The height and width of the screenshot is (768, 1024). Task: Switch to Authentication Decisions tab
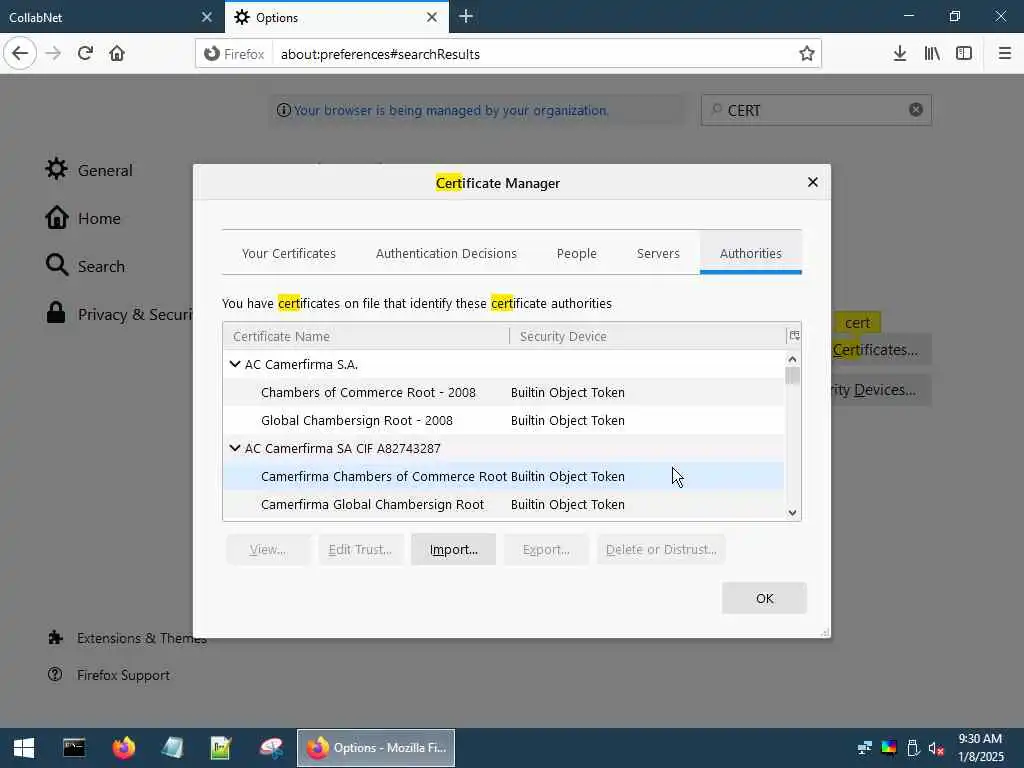tap(446, 253)
